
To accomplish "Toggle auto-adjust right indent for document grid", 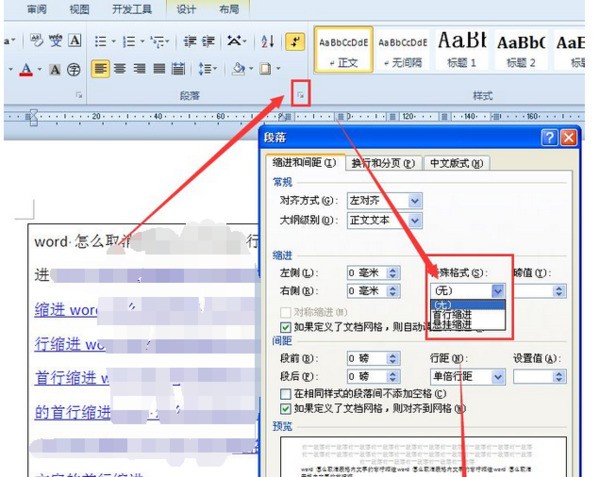I will 286,327.
